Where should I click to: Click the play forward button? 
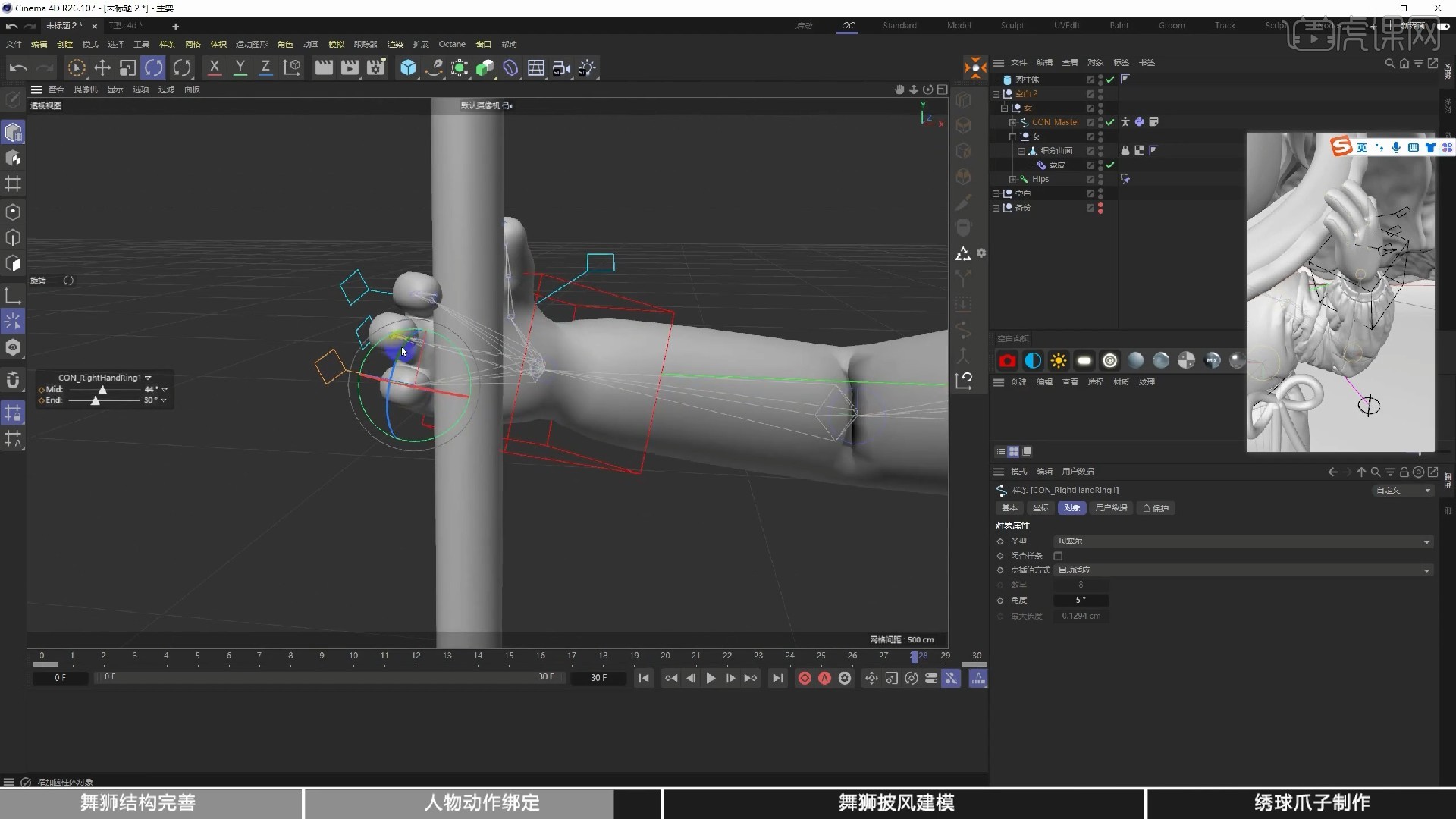point(711,679)
